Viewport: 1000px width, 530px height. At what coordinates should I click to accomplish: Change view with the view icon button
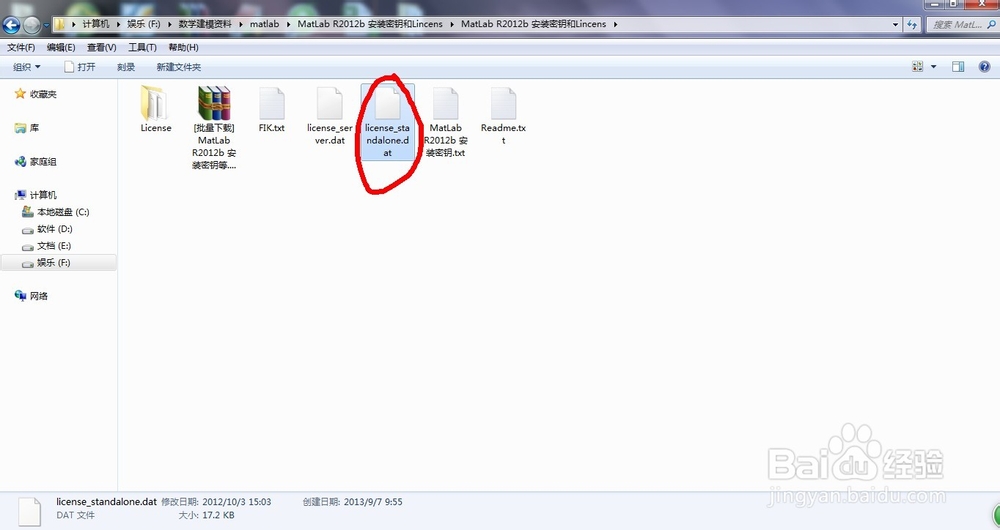click(x=918, y=66)
